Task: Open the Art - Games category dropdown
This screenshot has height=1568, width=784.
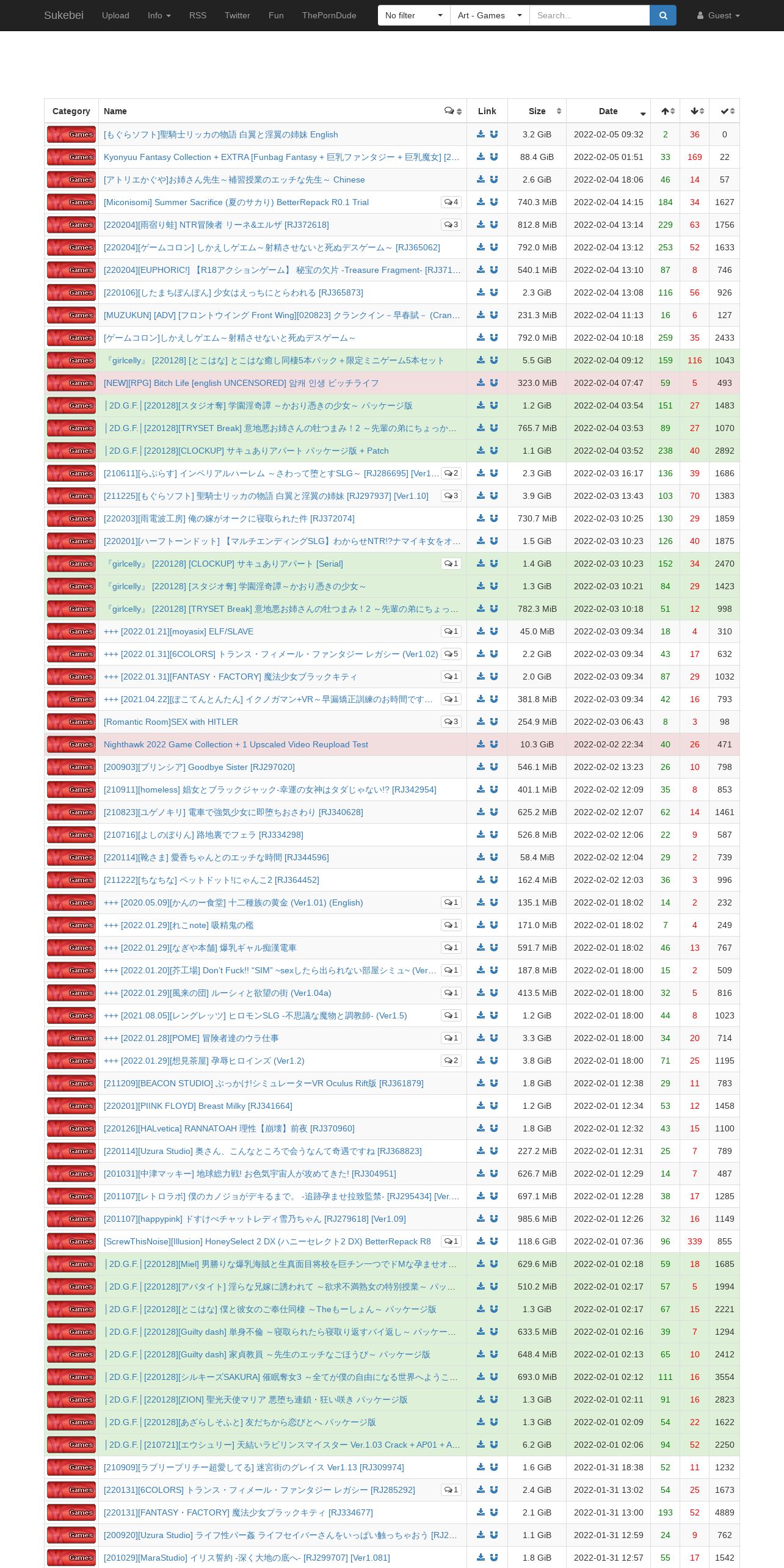Action: tap(490, 15)
